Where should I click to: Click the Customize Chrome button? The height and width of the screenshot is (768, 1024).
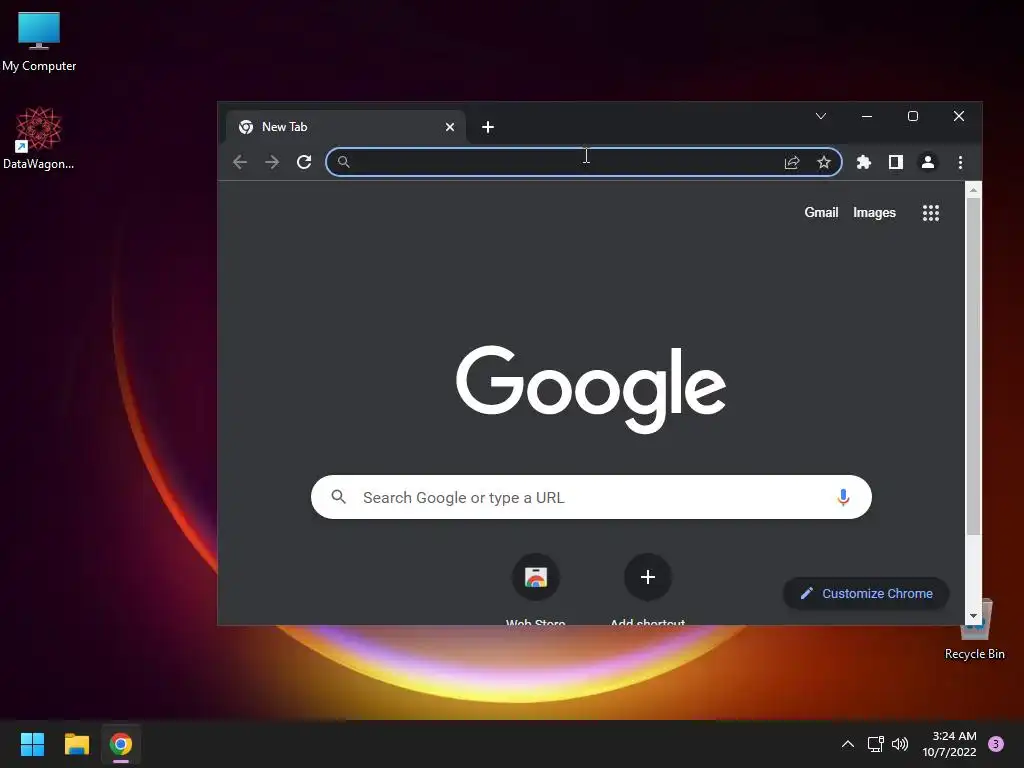click(x=866, y=594)
